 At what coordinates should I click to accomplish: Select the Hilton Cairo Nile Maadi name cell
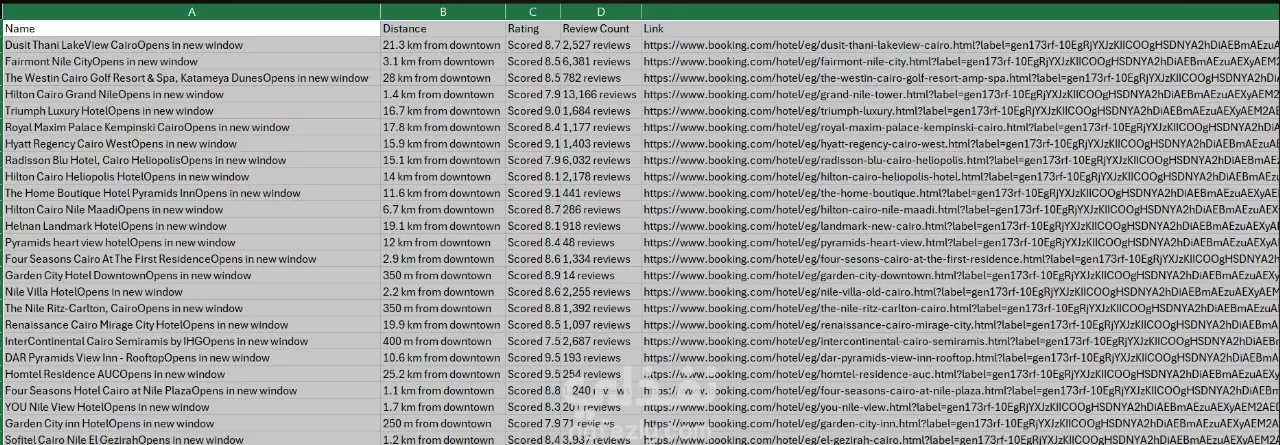(x=191, y=210)
